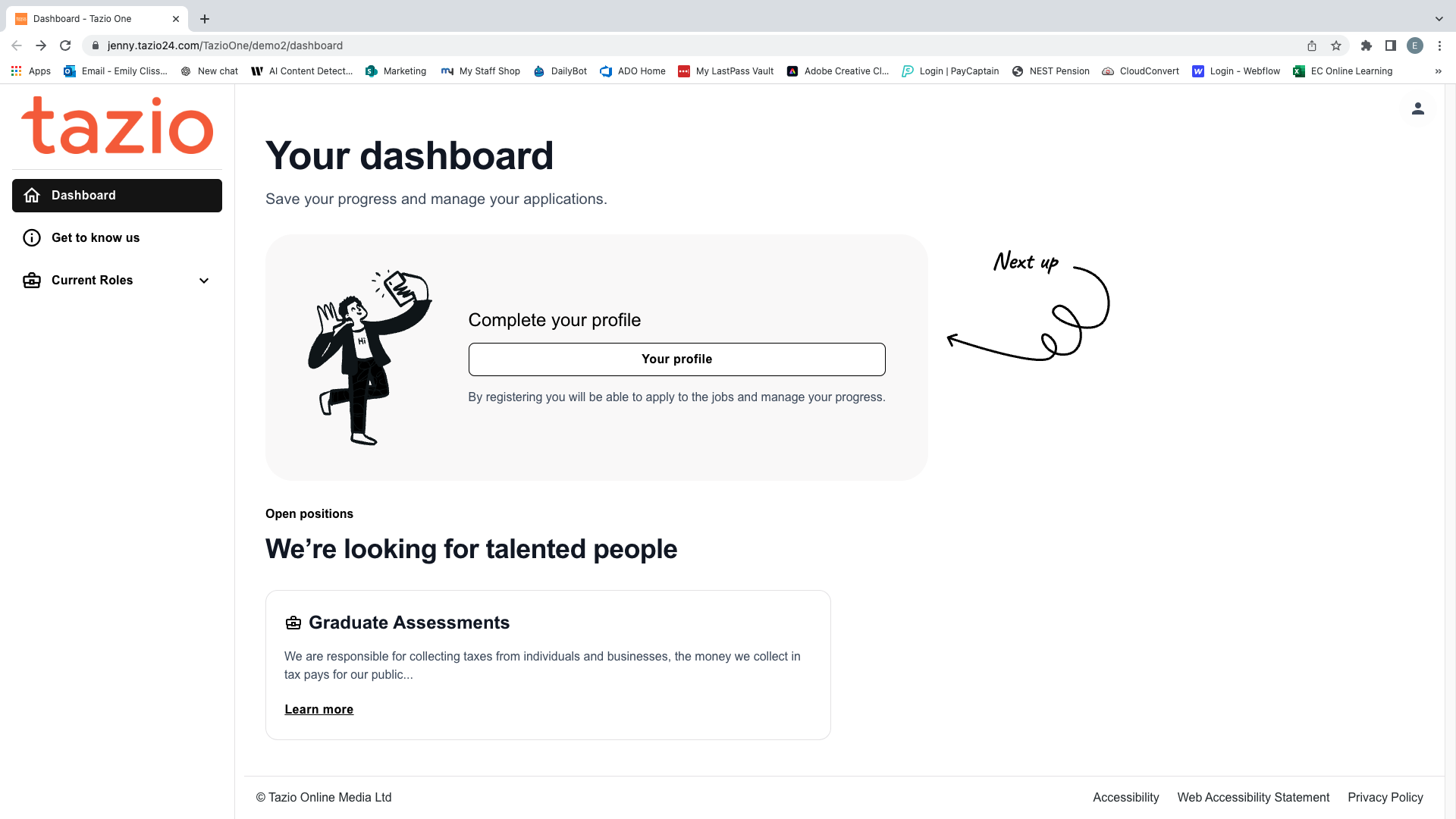1456x819 pixels.
Task: Click the user account icon top right
Action: tap(1417, 109)
